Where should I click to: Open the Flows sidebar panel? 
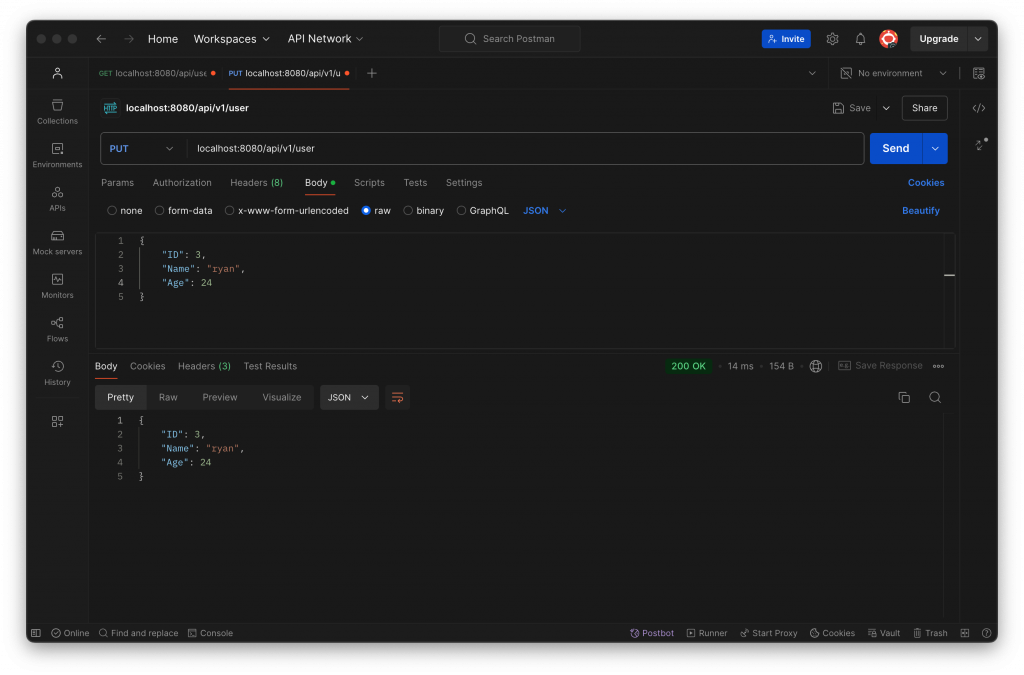coord(57,330)
